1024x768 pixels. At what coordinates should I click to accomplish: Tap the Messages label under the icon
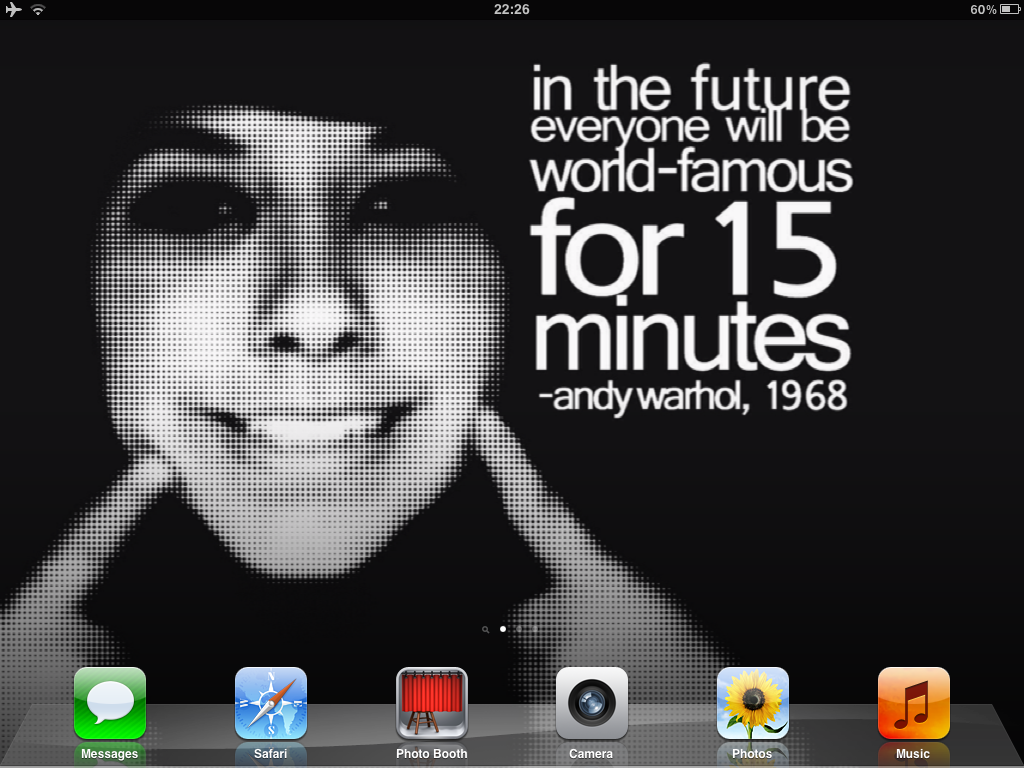tap(110, 754)
